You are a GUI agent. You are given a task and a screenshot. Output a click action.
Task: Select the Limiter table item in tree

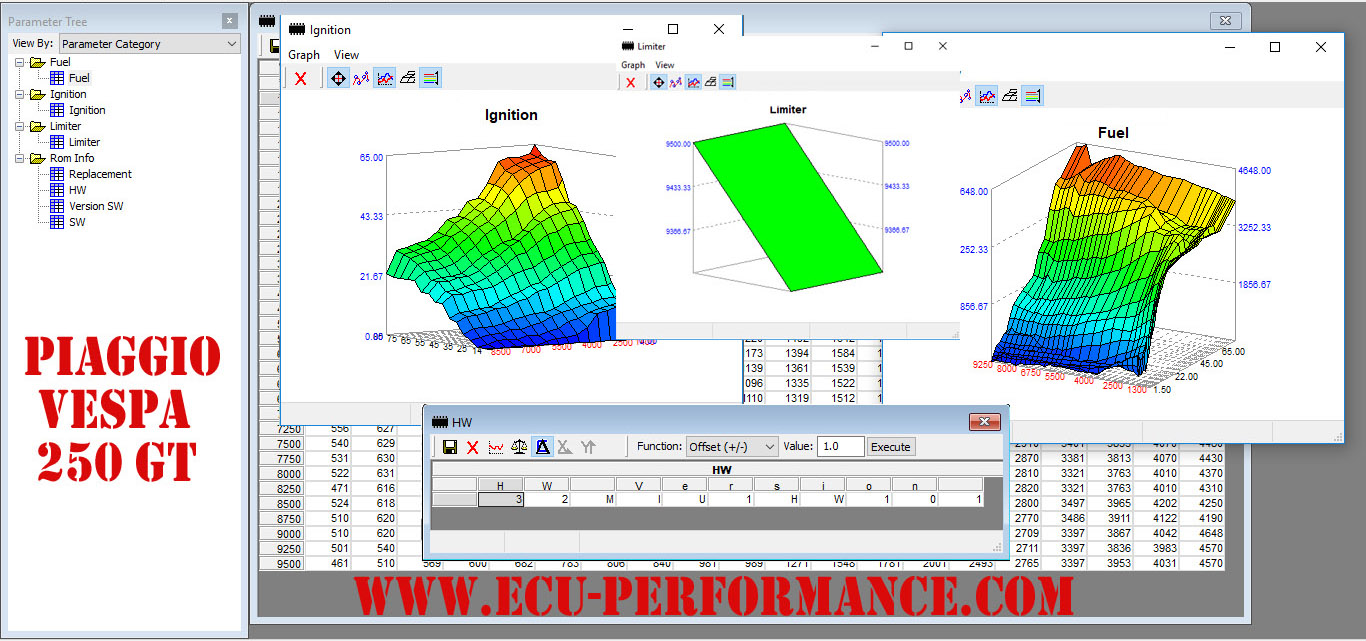pos(84,142)
